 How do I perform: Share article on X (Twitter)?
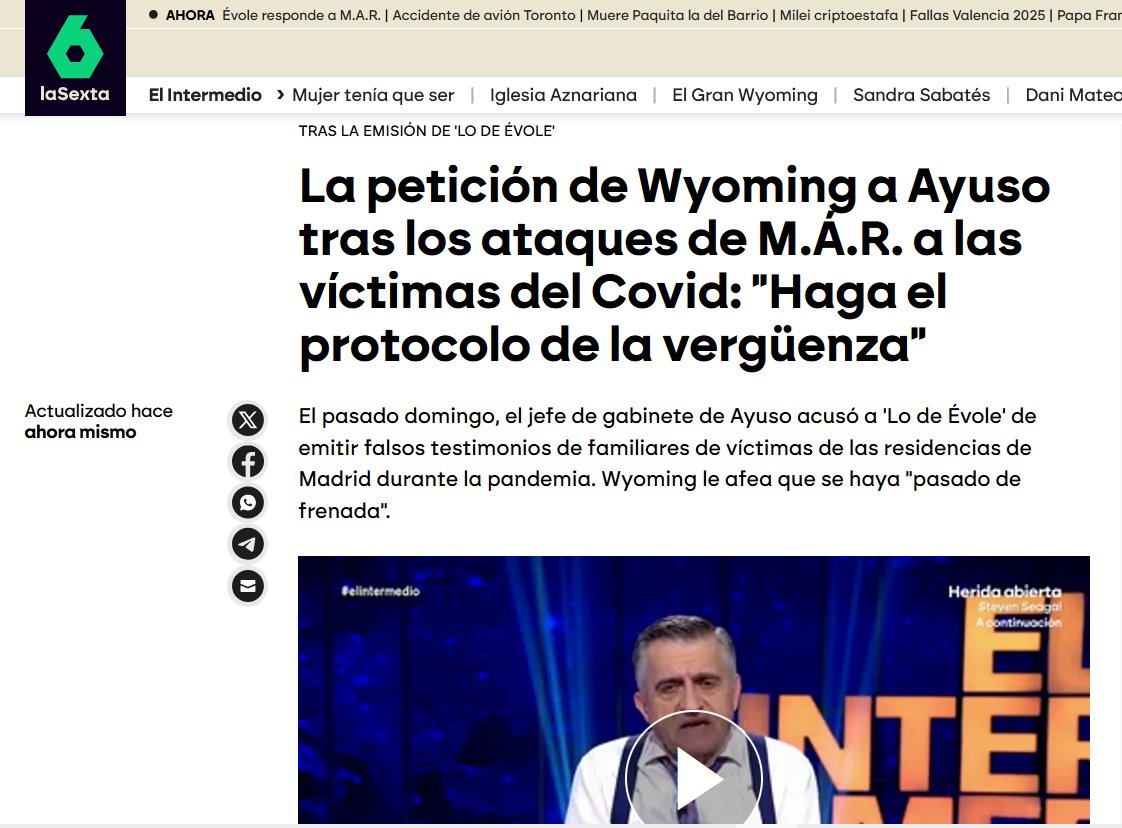[x=248, y=420]
